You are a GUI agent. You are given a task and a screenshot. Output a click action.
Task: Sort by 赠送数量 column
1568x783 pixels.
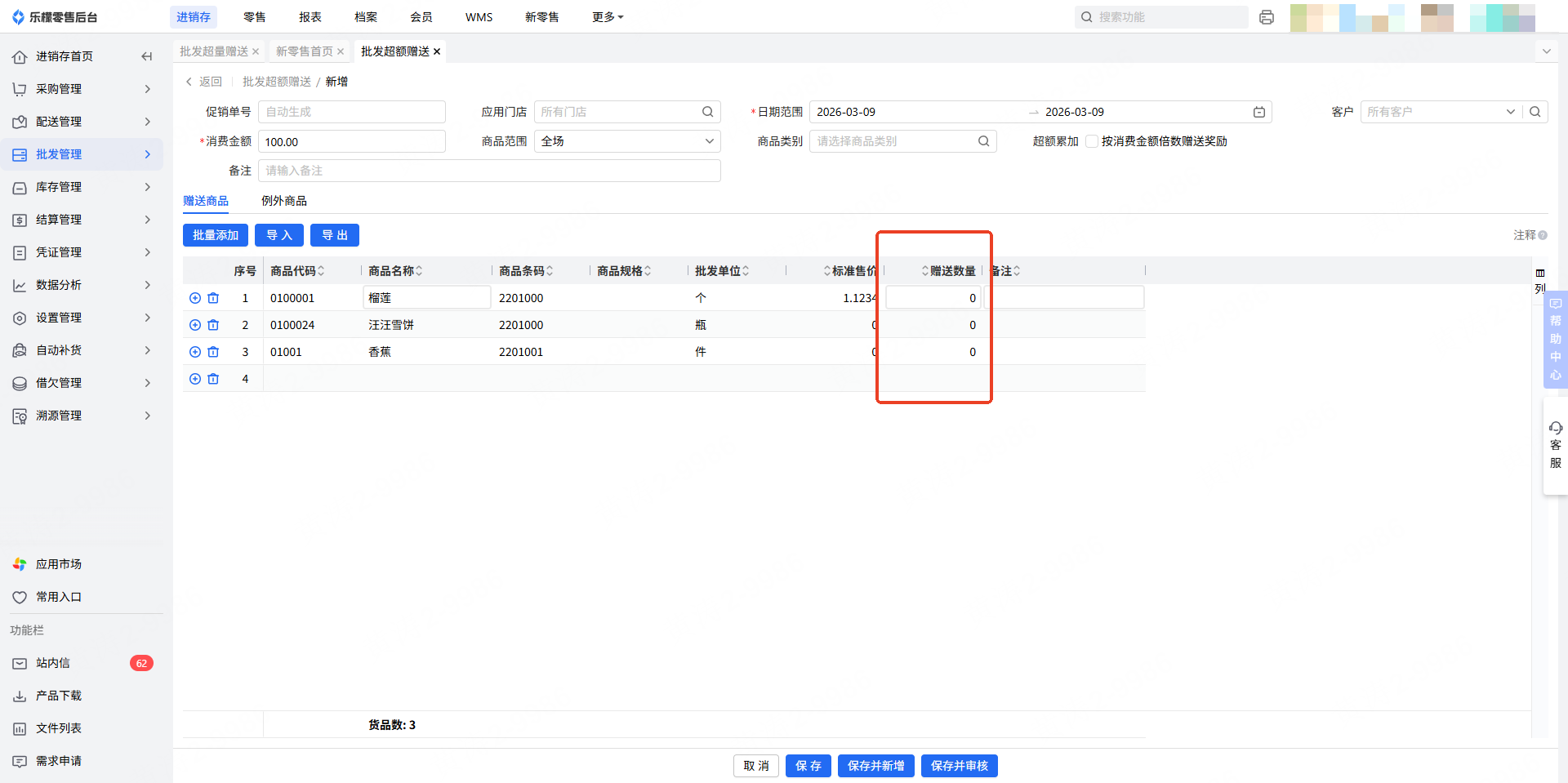point(925,271)
